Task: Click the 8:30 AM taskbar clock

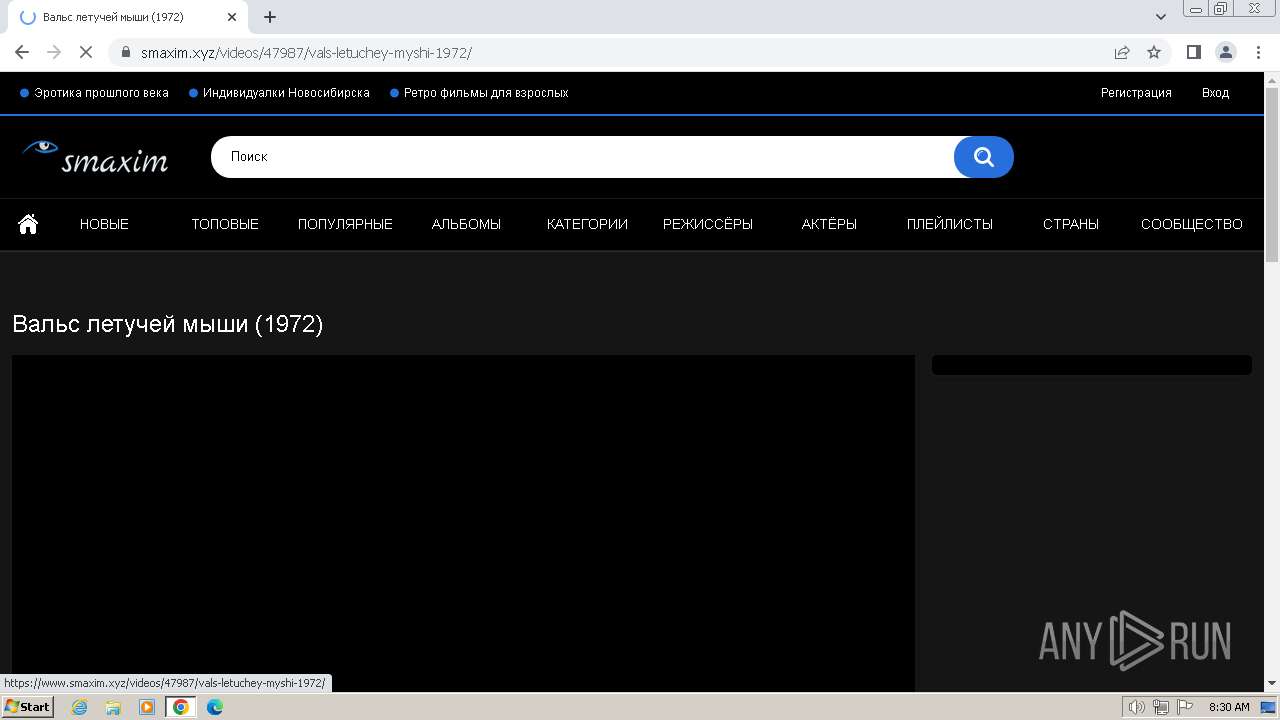Action: pyautogui.click(x=1229, y=707)
